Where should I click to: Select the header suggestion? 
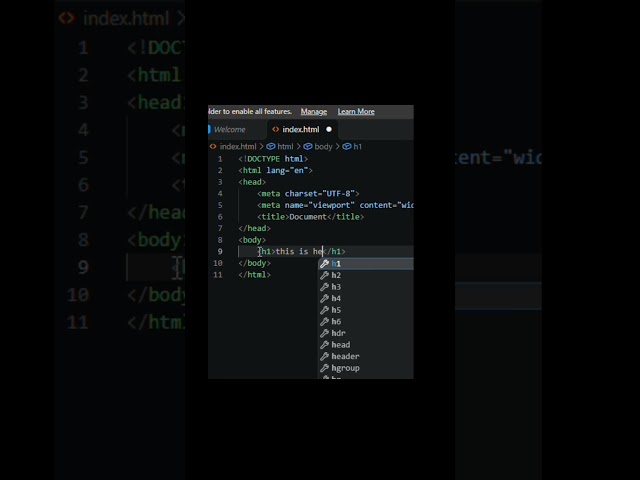pyautogui.click(x=366, y=356)
